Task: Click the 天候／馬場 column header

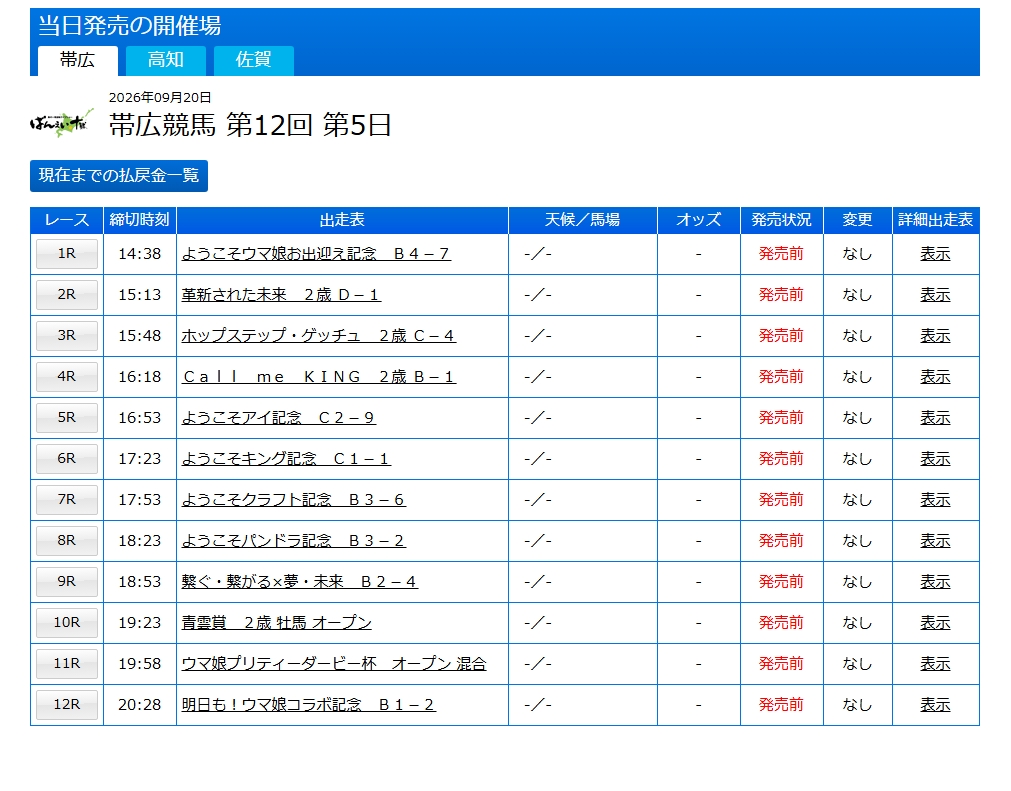Action: 583,220
